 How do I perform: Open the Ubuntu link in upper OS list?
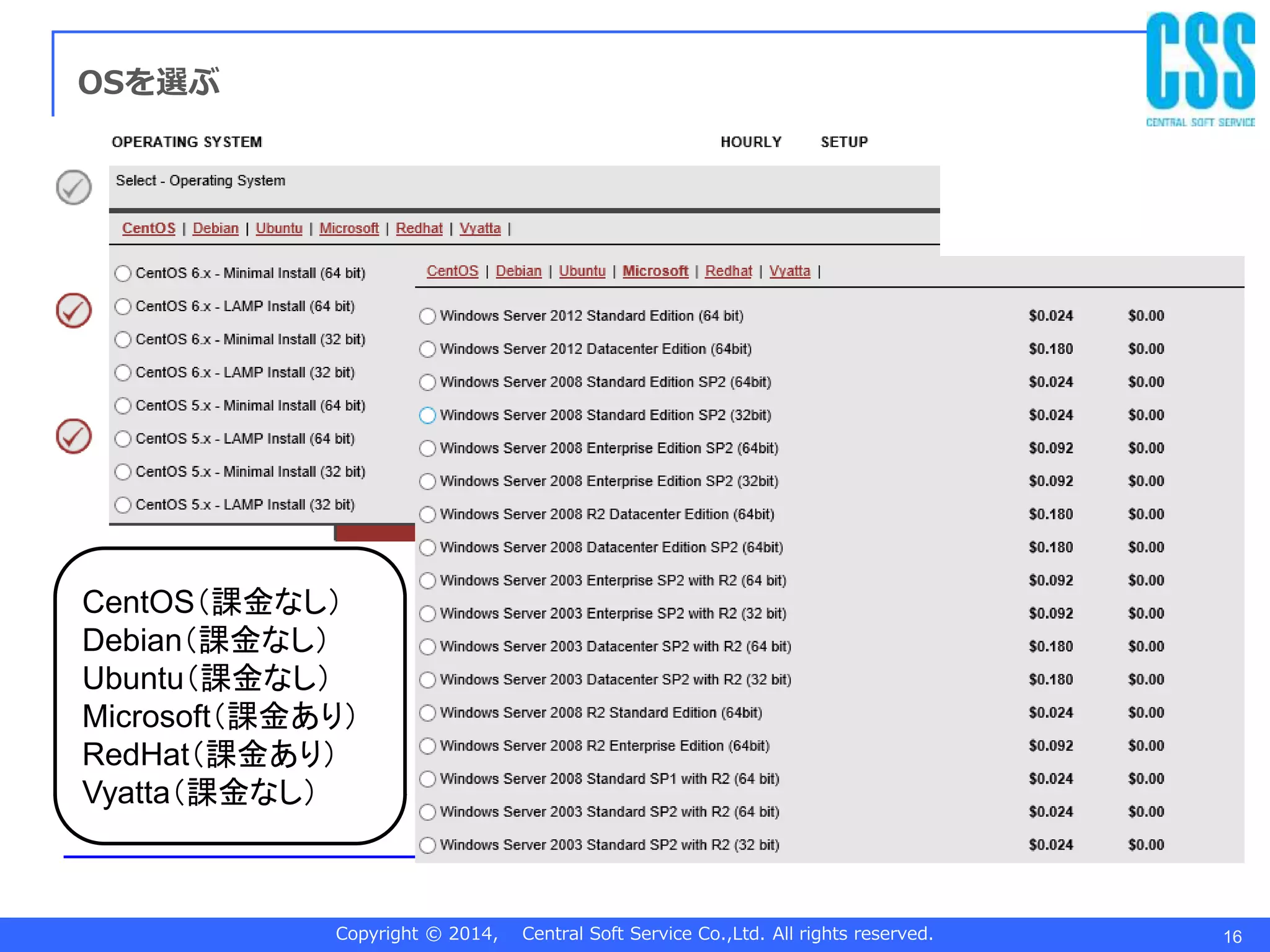point(279,228)
